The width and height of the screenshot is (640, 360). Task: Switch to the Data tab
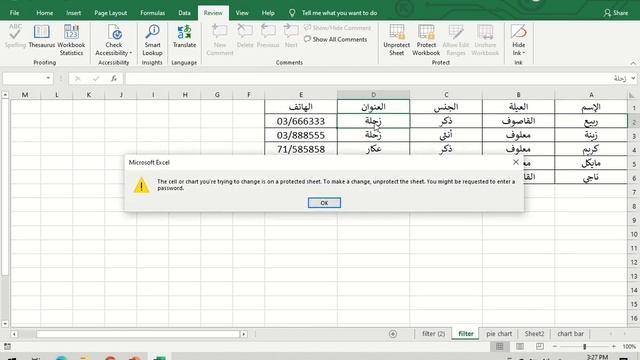[184, 13]
